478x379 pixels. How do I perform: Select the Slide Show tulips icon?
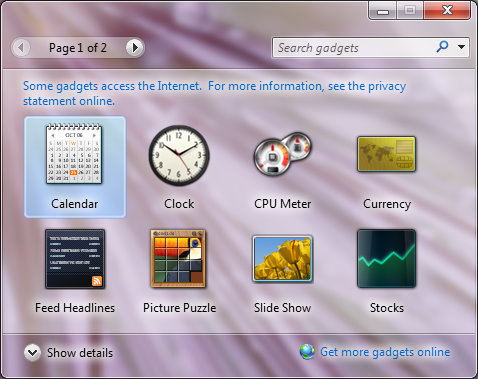(282, 258)
